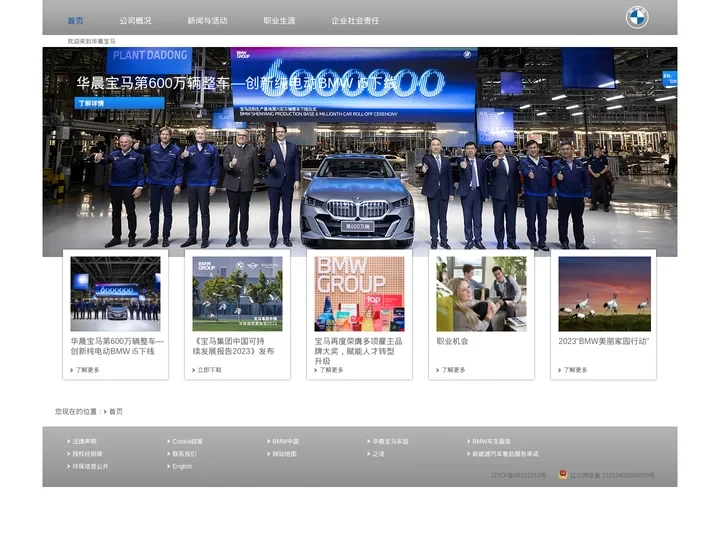Open Cookie政策 footer link

coord(187,441)
